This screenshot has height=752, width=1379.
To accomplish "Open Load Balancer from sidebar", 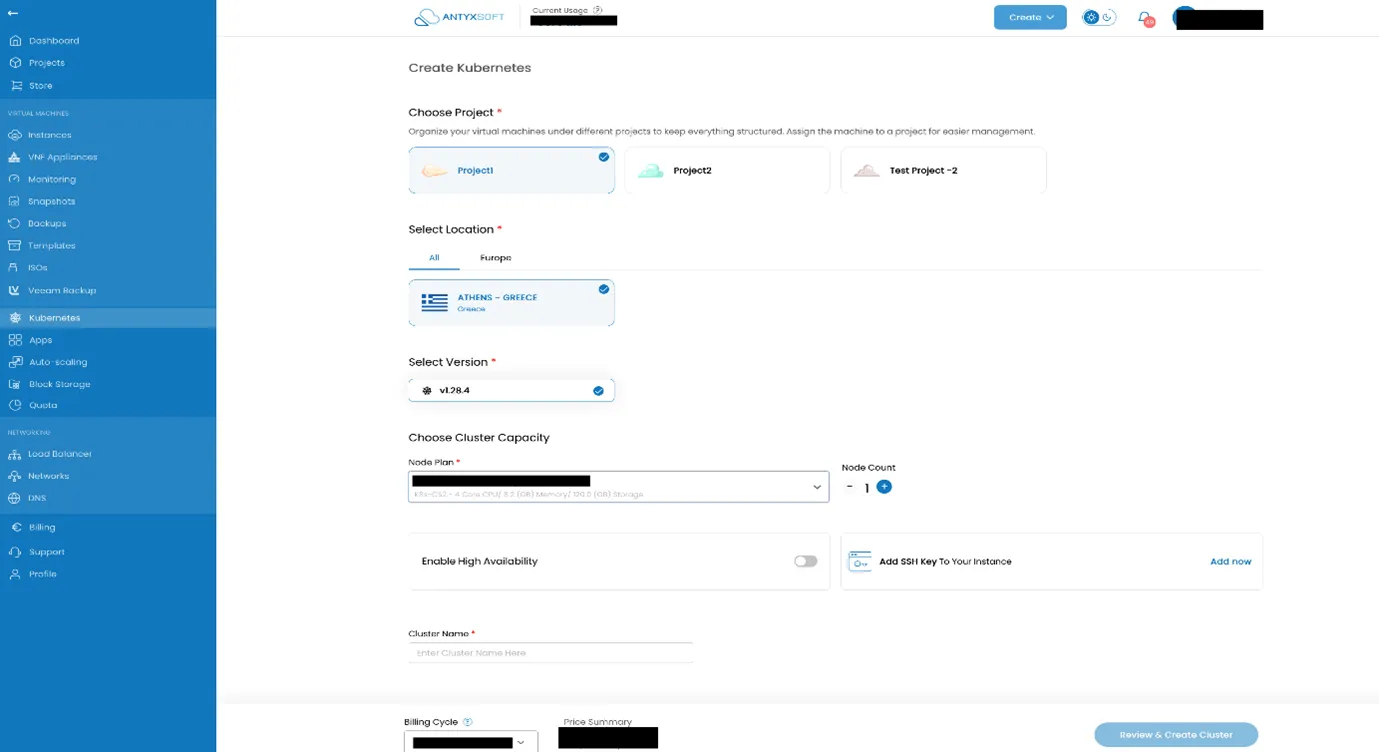I will click(x=59, y=454).
